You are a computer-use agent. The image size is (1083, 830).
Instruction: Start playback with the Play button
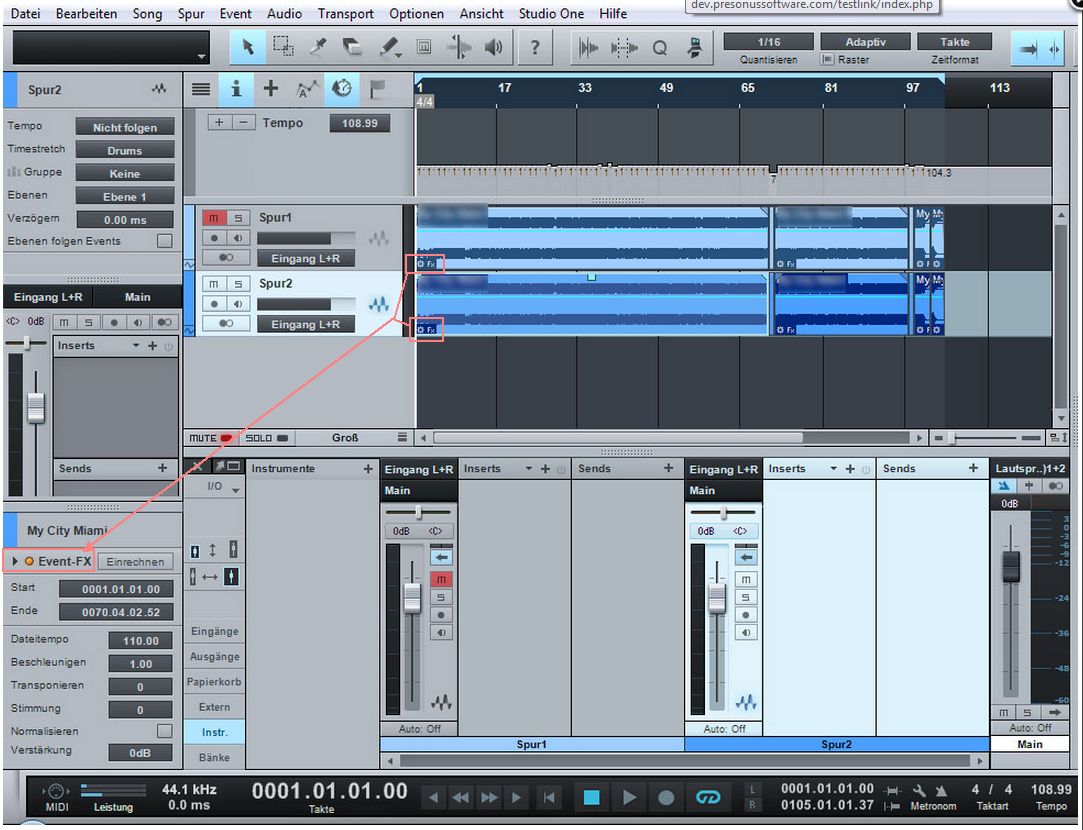(629, 798)
